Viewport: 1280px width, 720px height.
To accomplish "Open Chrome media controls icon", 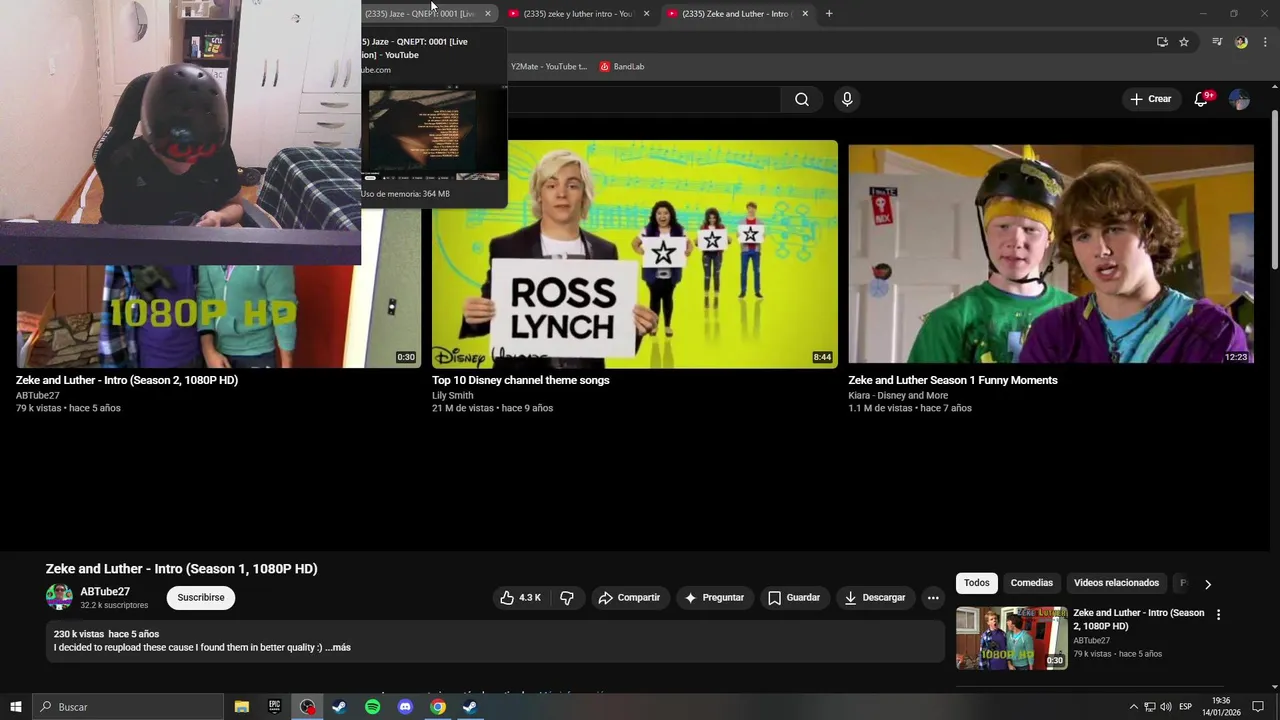I will pos(1217,42).
